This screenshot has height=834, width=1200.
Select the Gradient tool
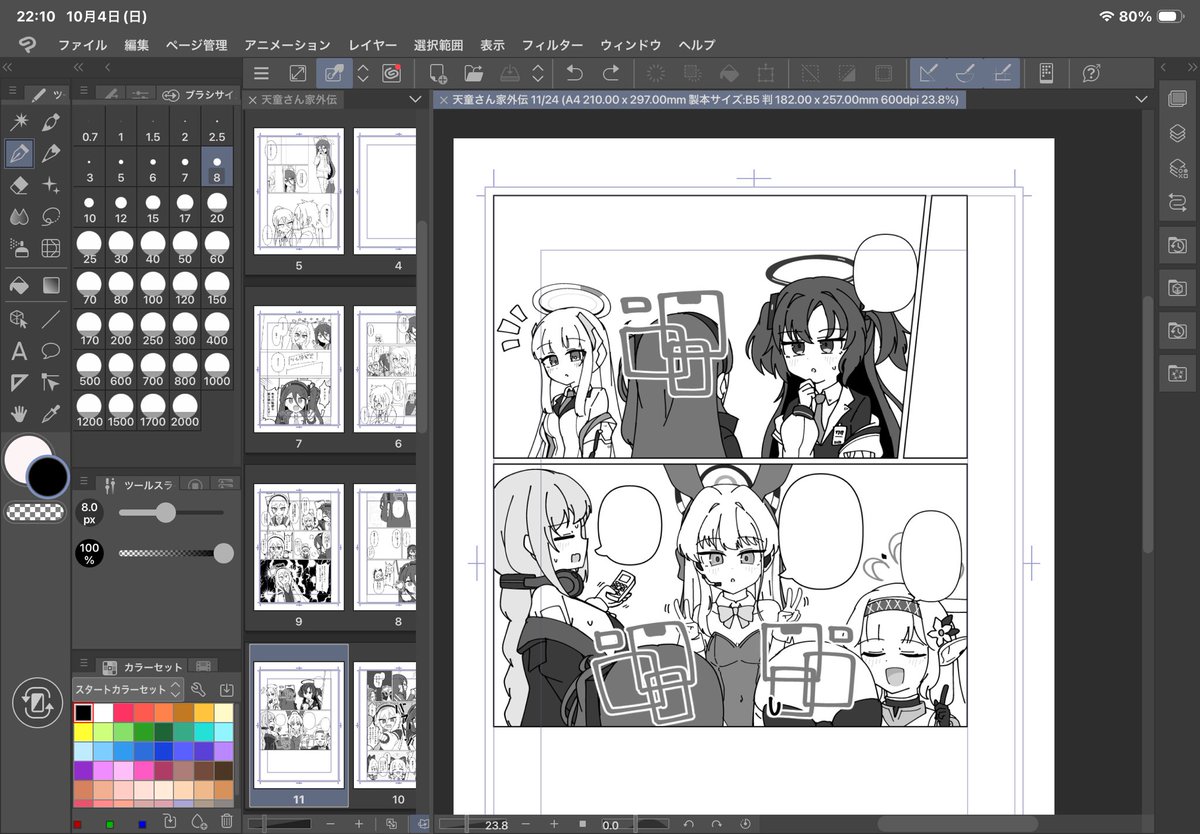(51, 285)
